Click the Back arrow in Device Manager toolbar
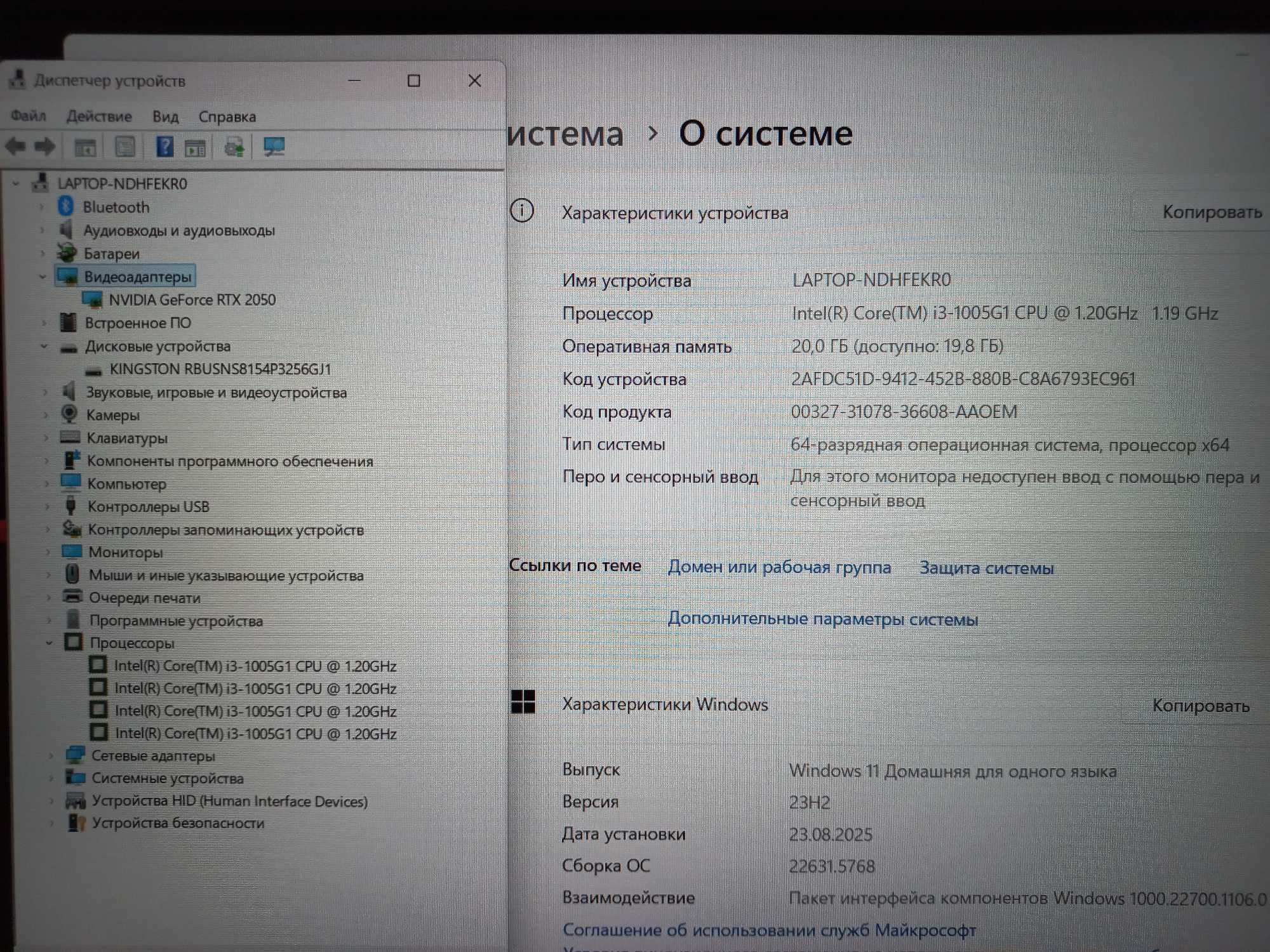Viewport: 1270px width, 952px height. 15,147
